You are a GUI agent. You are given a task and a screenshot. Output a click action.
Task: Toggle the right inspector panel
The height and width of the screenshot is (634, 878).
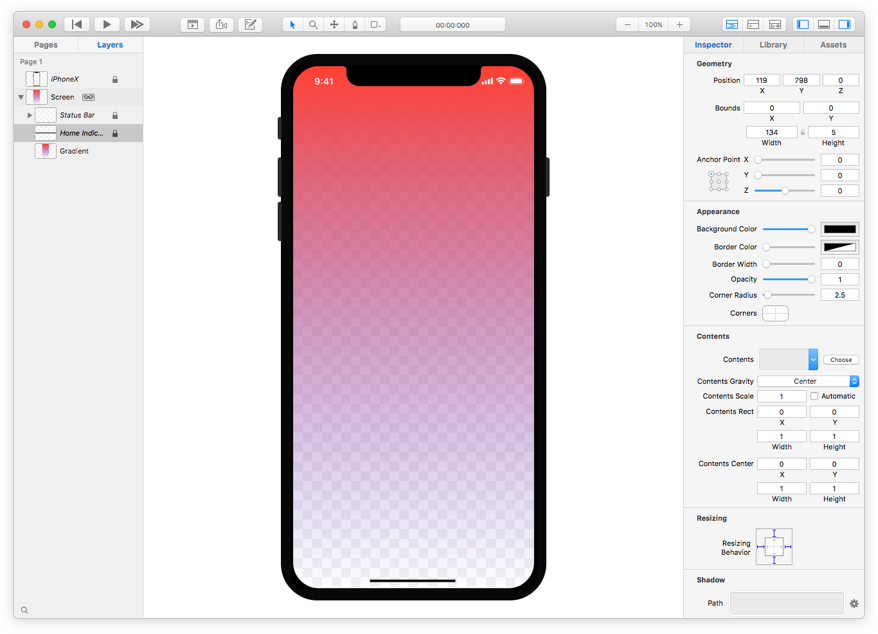click(845, 25)
